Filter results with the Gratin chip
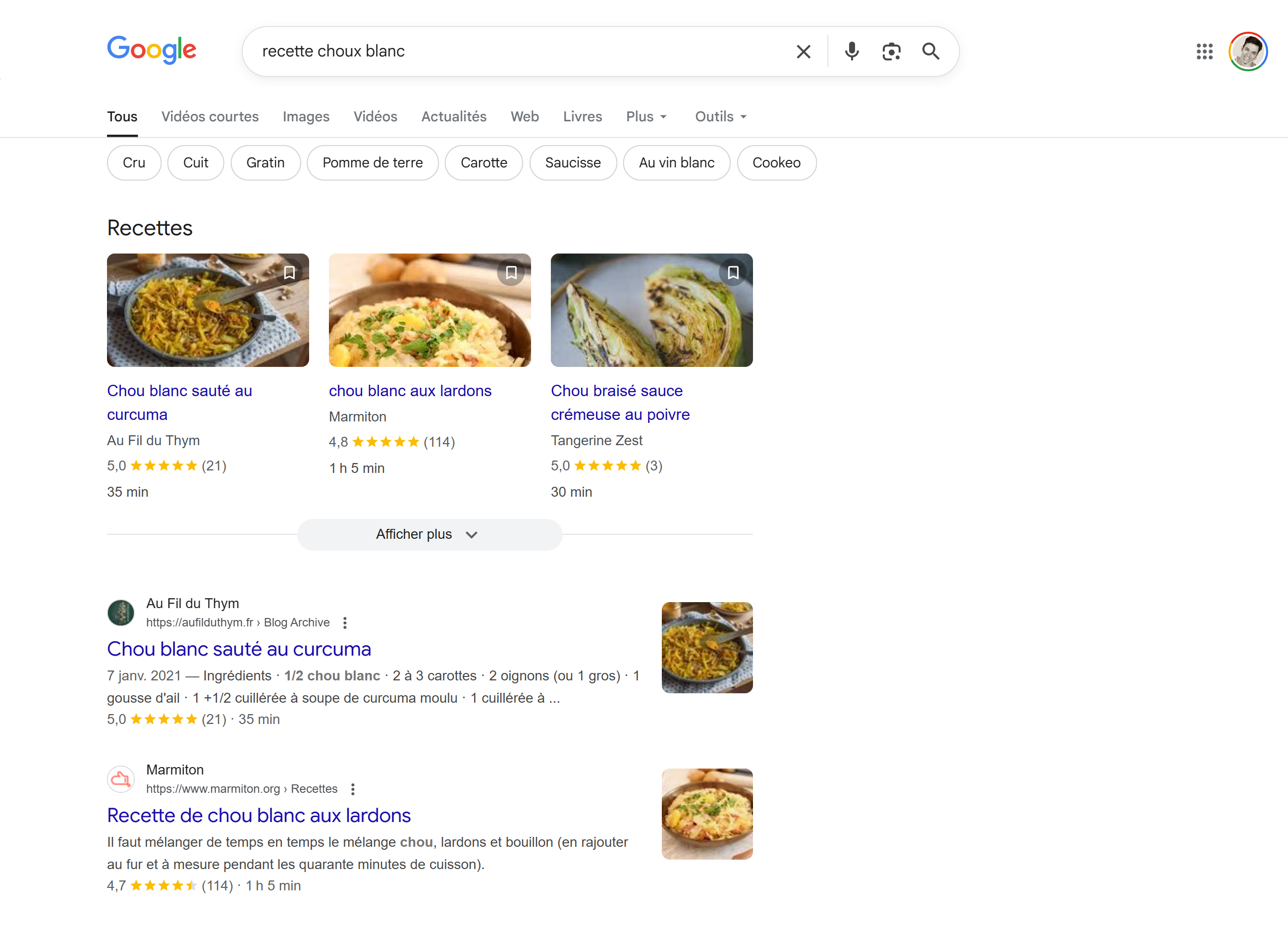This screenshot has width=1288, height=927. pyautogui.click(x=265, y=163)
